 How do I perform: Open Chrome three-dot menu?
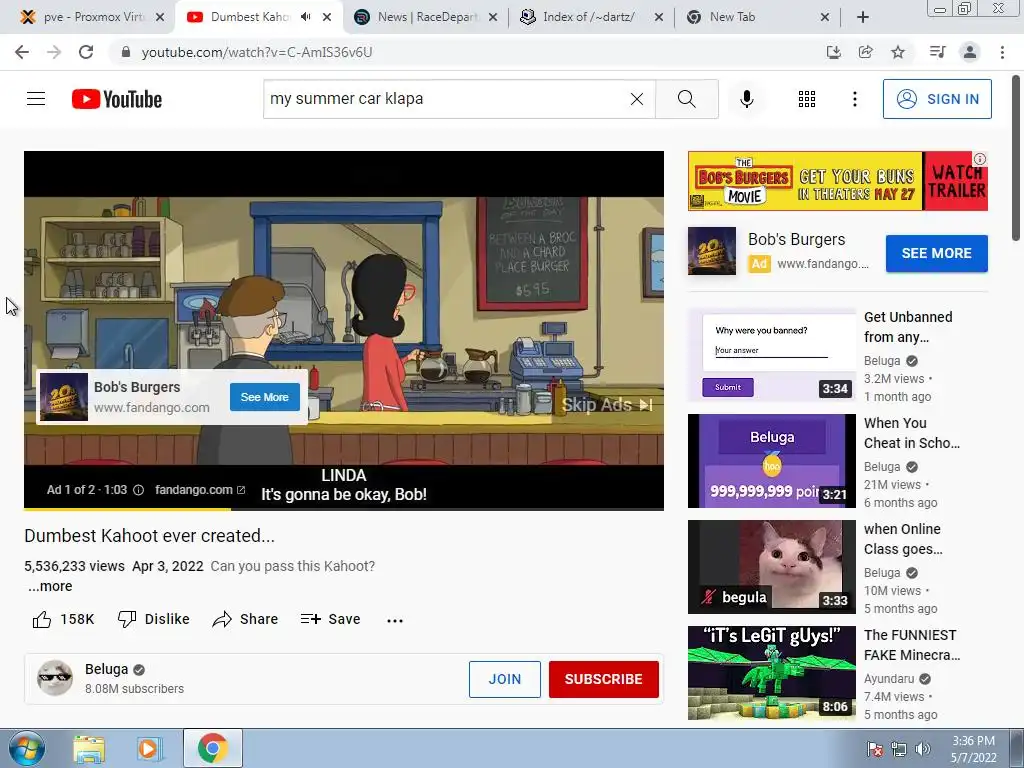(x=1002, y=52)
